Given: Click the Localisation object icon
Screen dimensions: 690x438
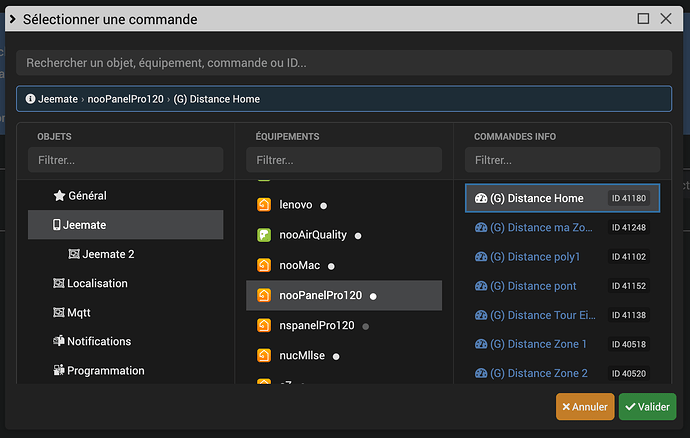Looking at the screenshot, I should coord(59,283).
